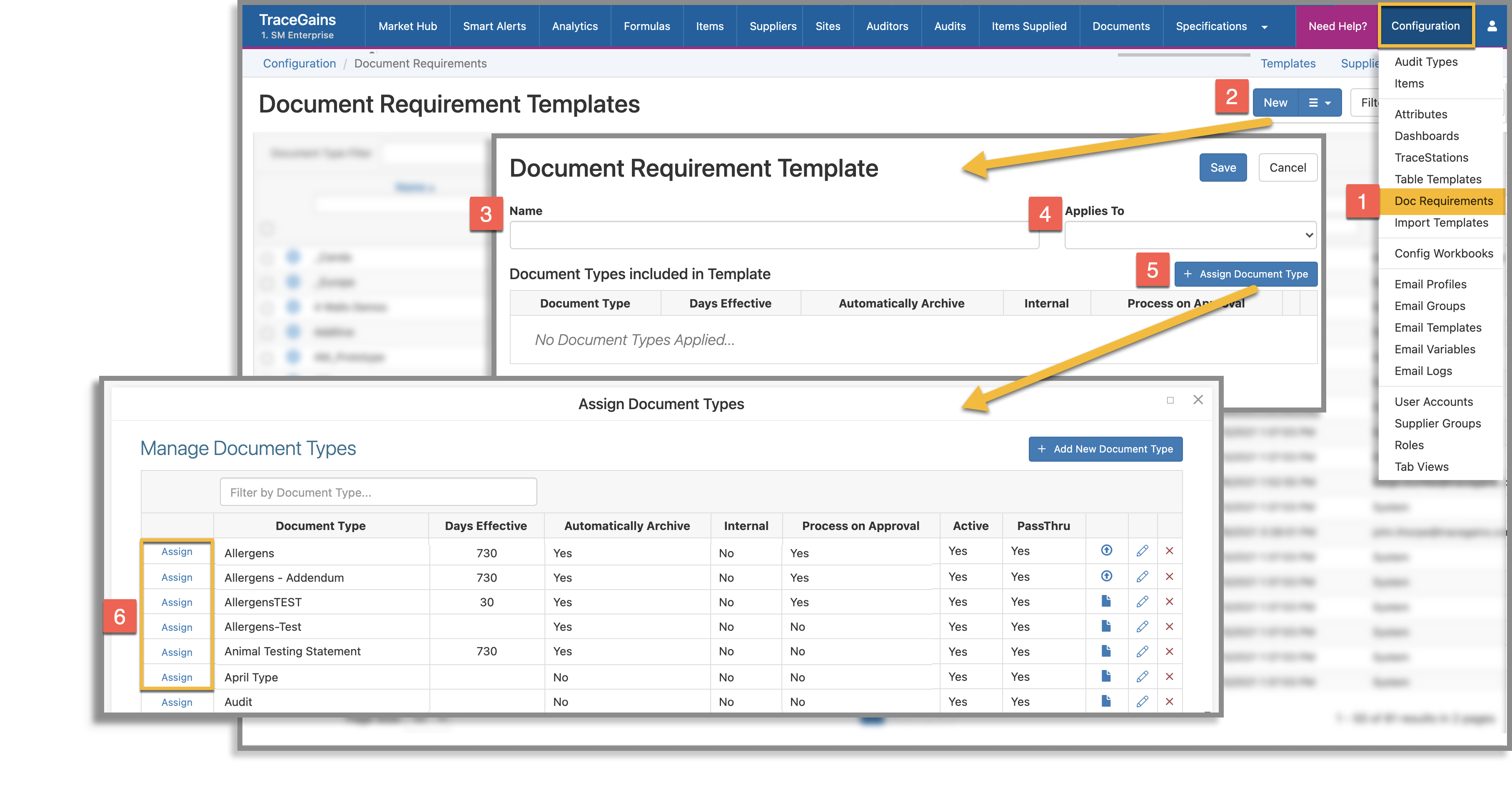Click the upload icon for Allergens - Addendum
Viewport: 1512px width, 800px height.
coord(1106,576)
